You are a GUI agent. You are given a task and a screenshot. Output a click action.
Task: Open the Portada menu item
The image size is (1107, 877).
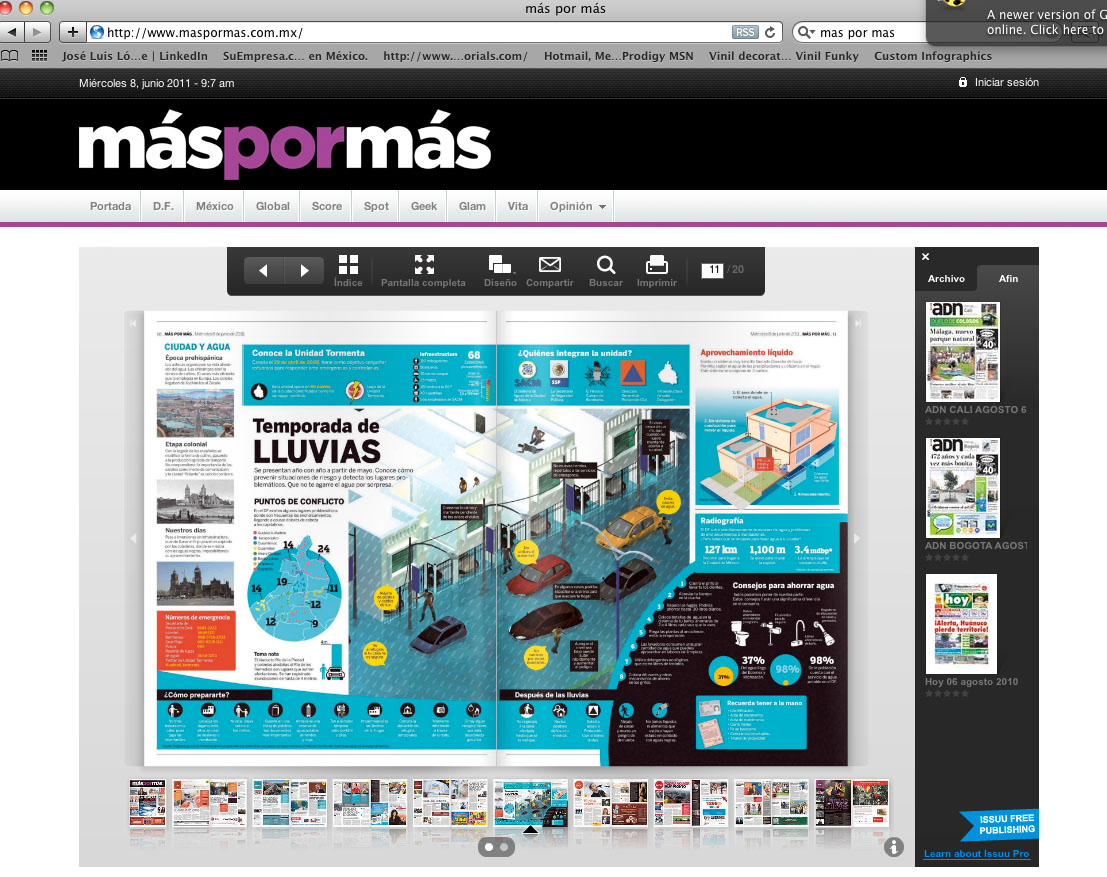110,206
